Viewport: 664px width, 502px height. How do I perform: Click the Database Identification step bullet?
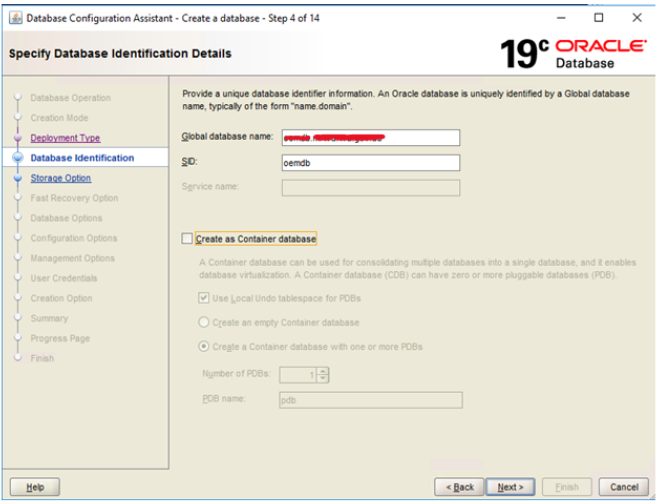17,158
